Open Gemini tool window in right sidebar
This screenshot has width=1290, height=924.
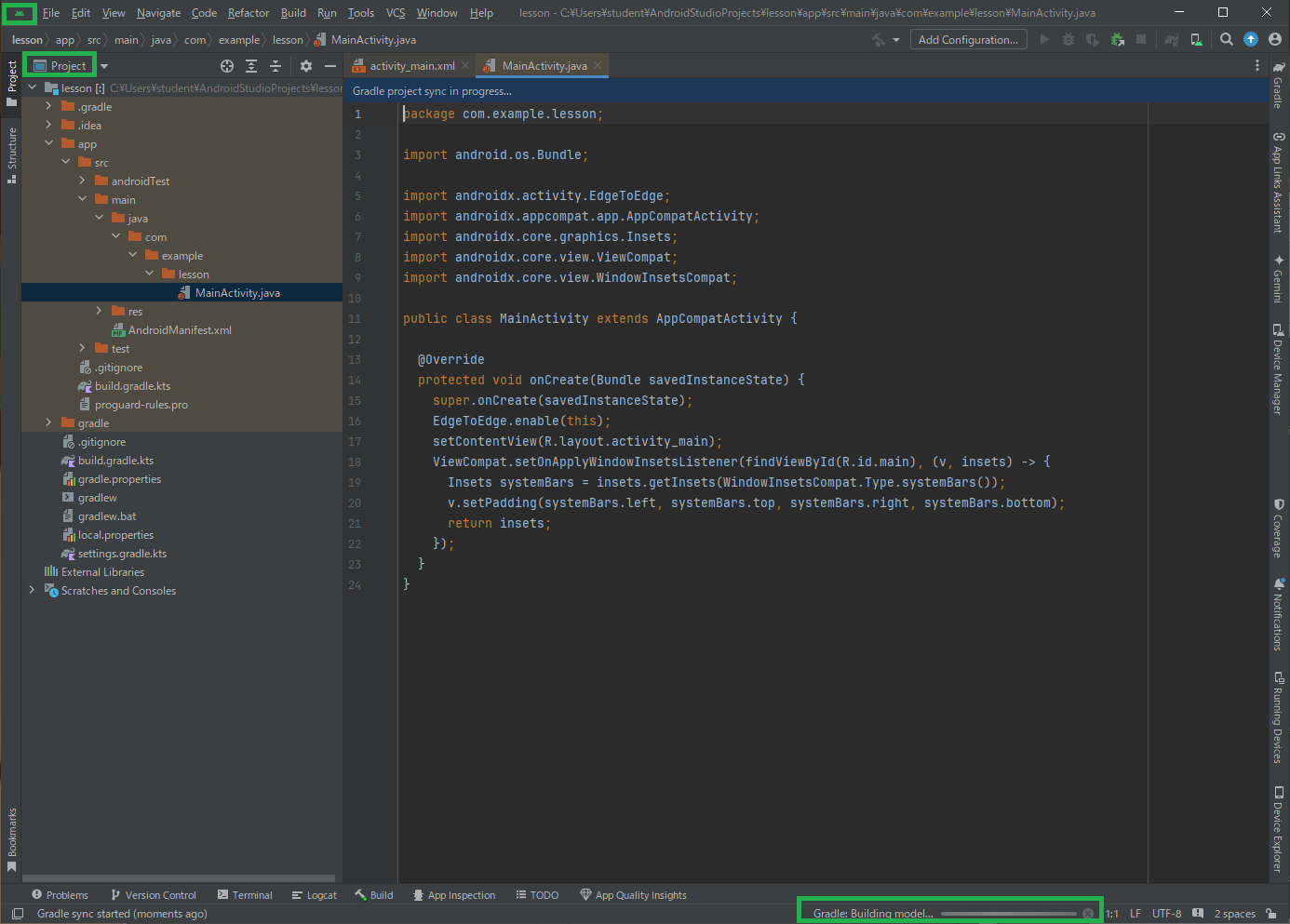point(1278,278)
